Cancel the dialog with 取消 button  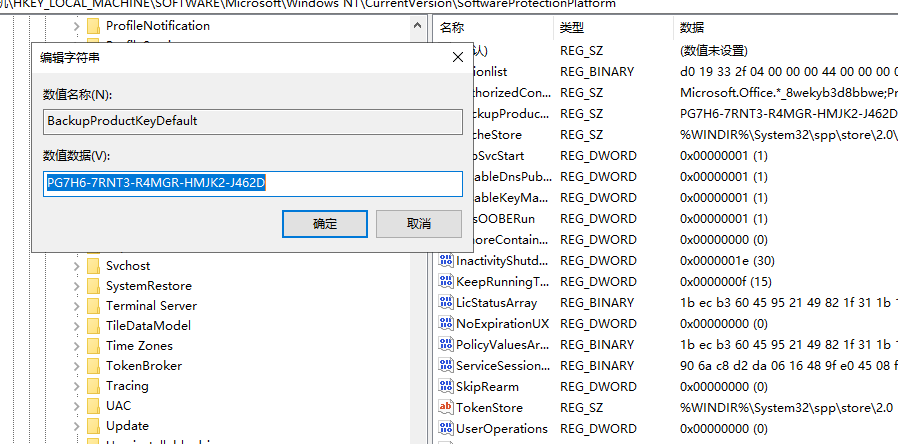pos(419,224)
